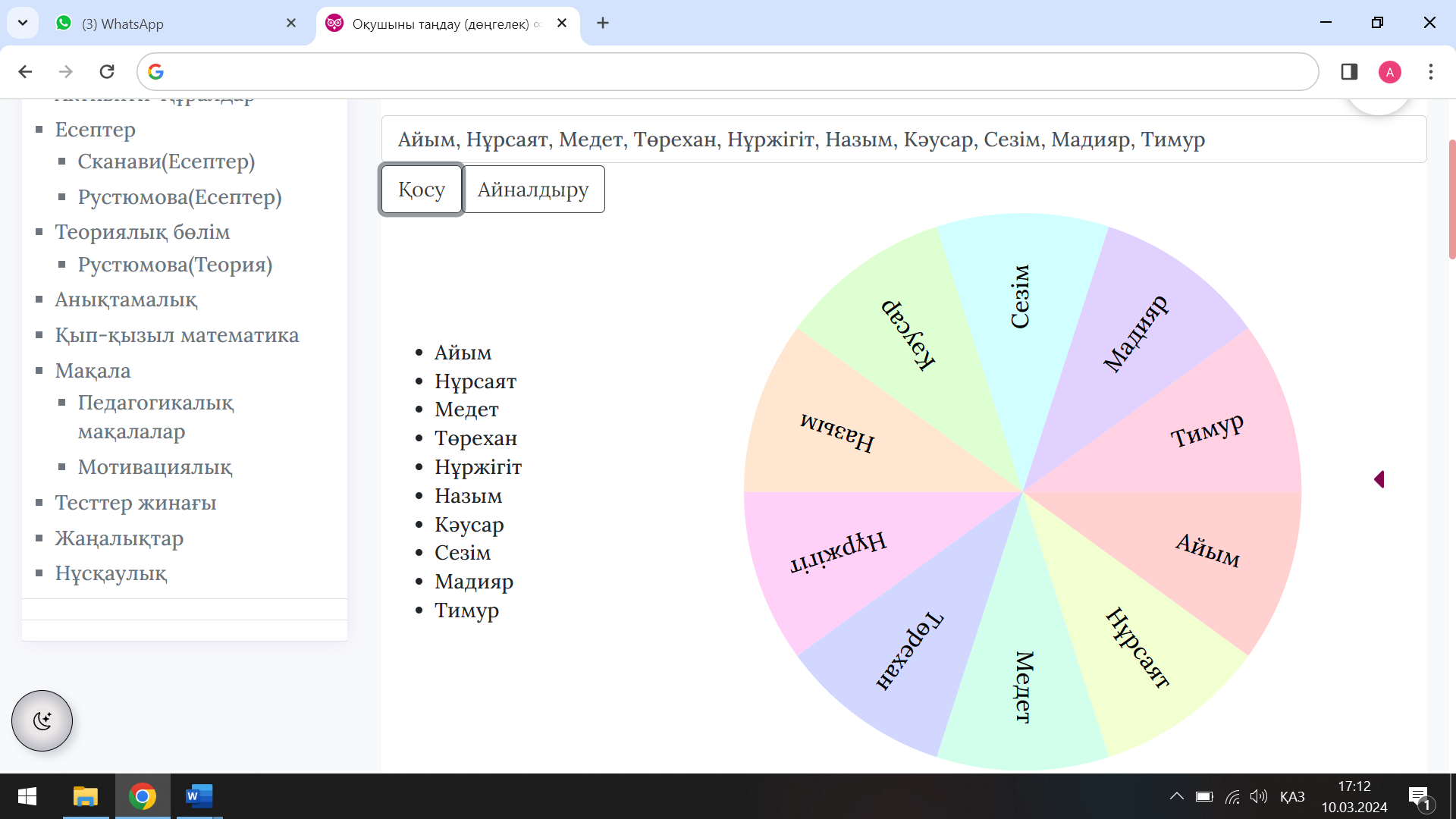This screenshot has width=1456, height=819.
Task: Open the Word app in taskbar
Action: click(x=199, y=796)
